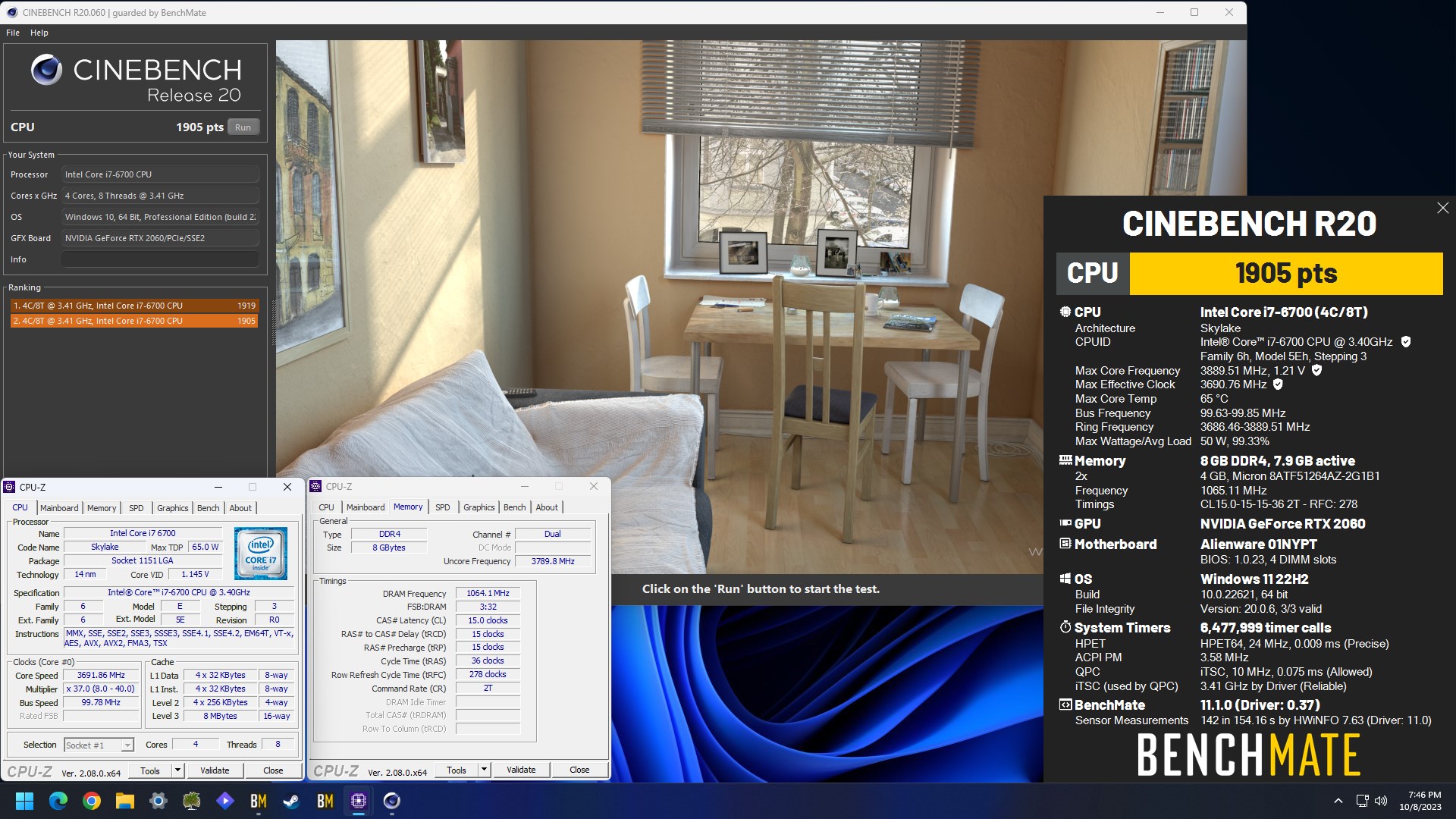The width and height of the screenshot is (1456, 819).
Task: Click Close button in right CPU-Z window
Action: [579, 770]
